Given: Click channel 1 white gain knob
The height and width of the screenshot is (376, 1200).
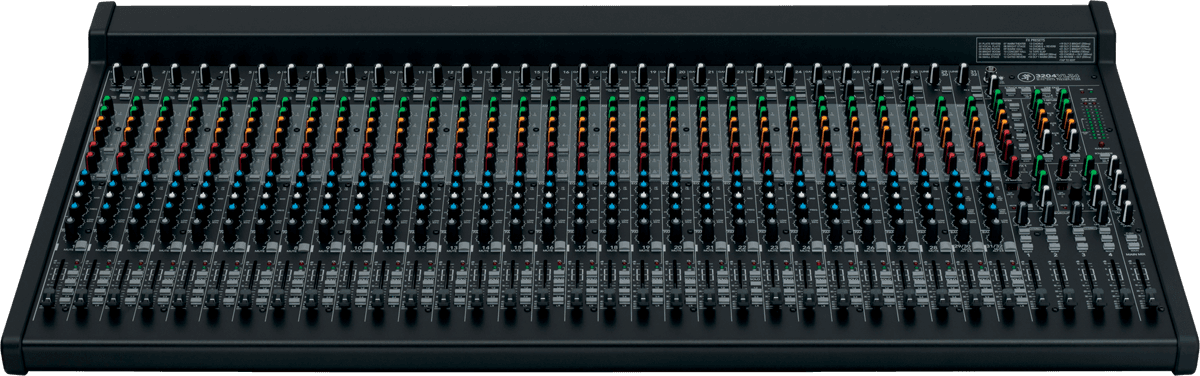Looking at the screenshot, I should click(x=118, y=73).
